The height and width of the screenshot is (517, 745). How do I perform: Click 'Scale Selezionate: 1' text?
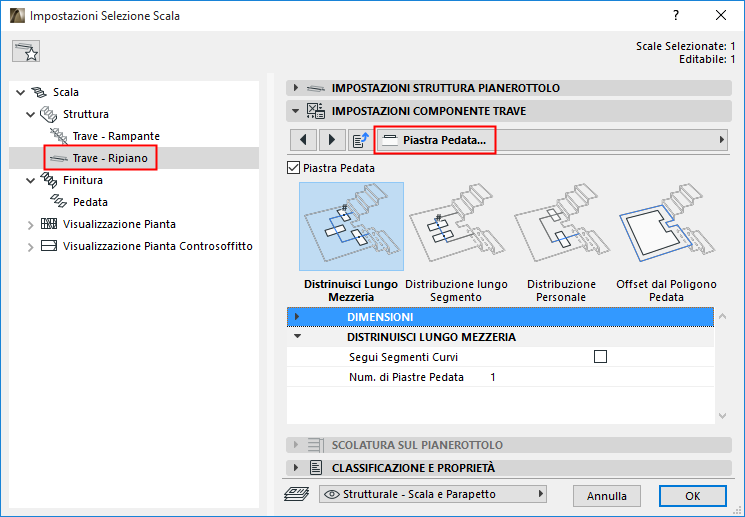coord(686,46)
